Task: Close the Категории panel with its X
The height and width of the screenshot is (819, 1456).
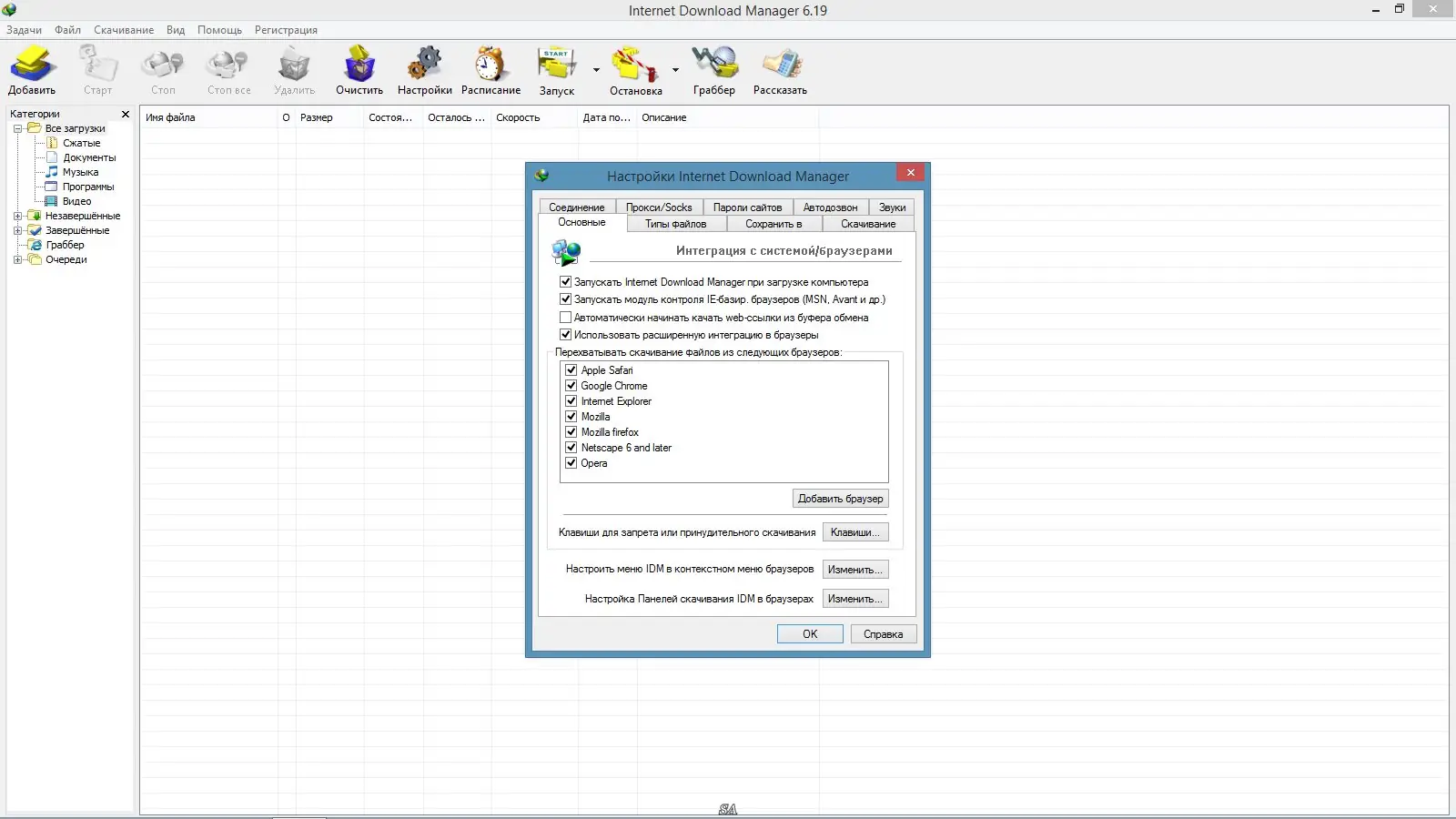Action: [125, 114]
